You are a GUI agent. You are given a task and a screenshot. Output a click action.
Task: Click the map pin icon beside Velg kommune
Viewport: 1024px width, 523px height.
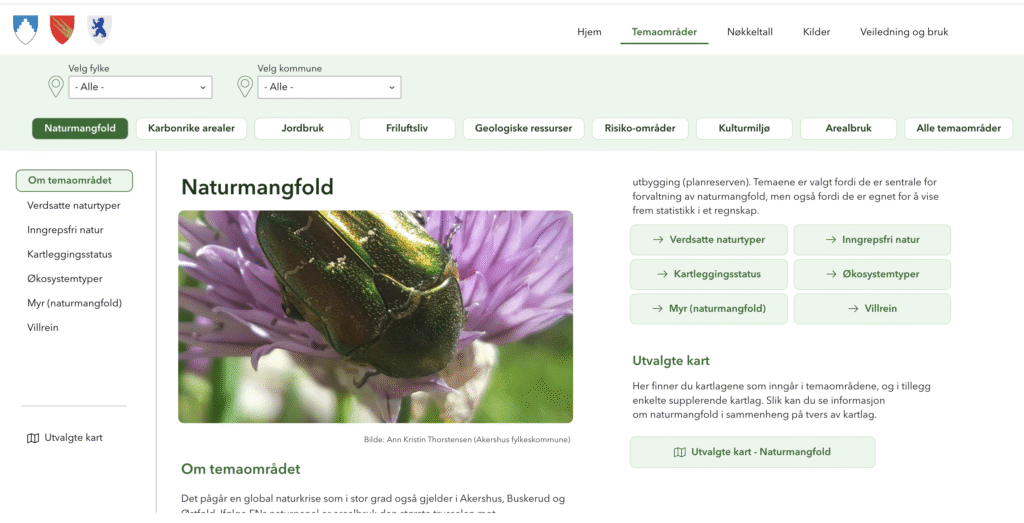click(244, 87)
